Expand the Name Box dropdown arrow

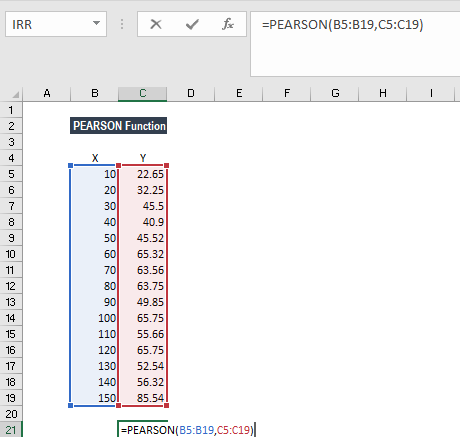tap(96, 24)
